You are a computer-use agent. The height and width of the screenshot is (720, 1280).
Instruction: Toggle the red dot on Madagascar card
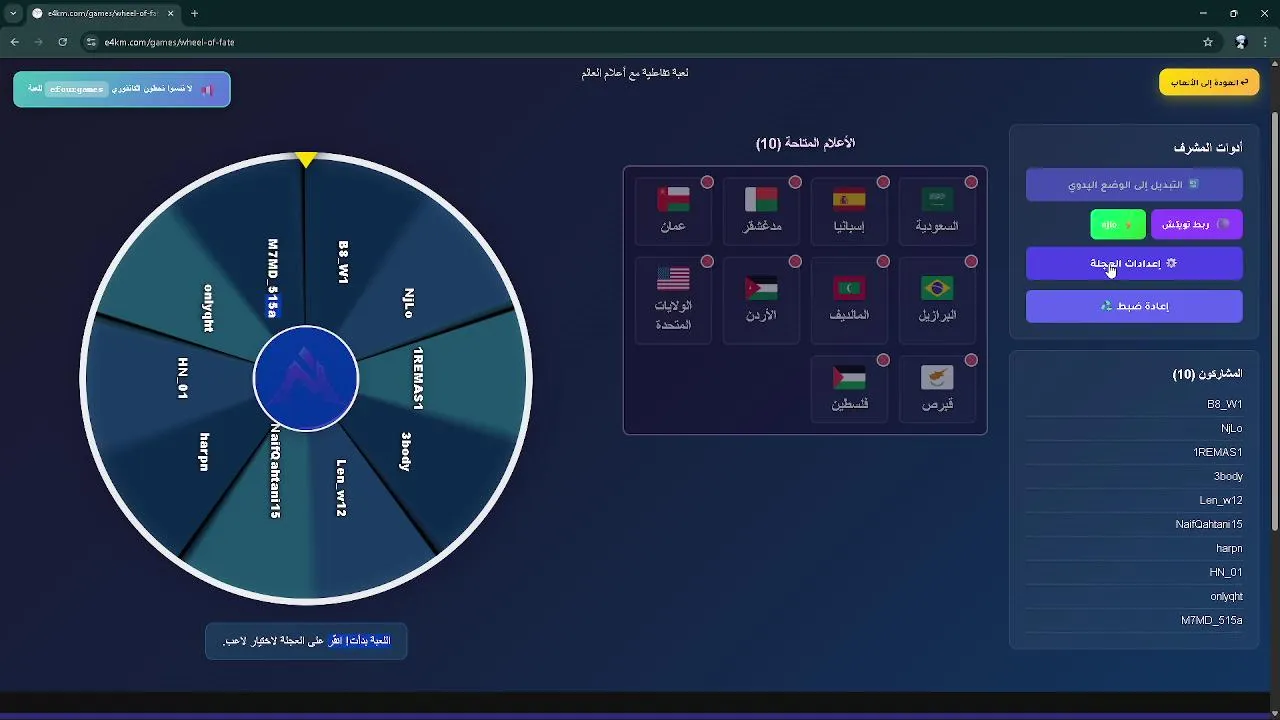pyautogui.click(x=795, y=182)
